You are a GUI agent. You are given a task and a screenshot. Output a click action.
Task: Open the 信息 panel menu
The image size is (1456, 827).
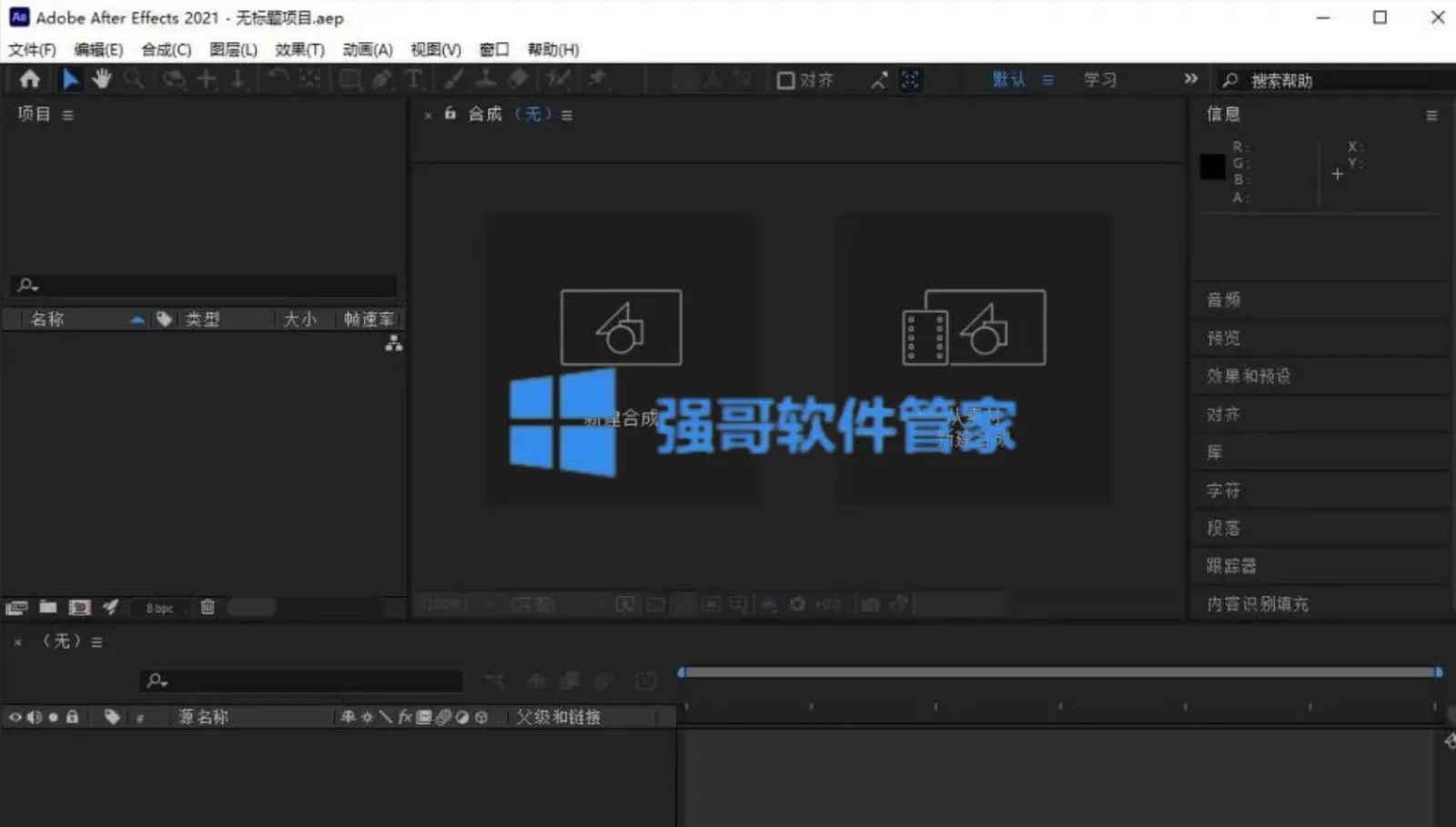(1431, 116)
